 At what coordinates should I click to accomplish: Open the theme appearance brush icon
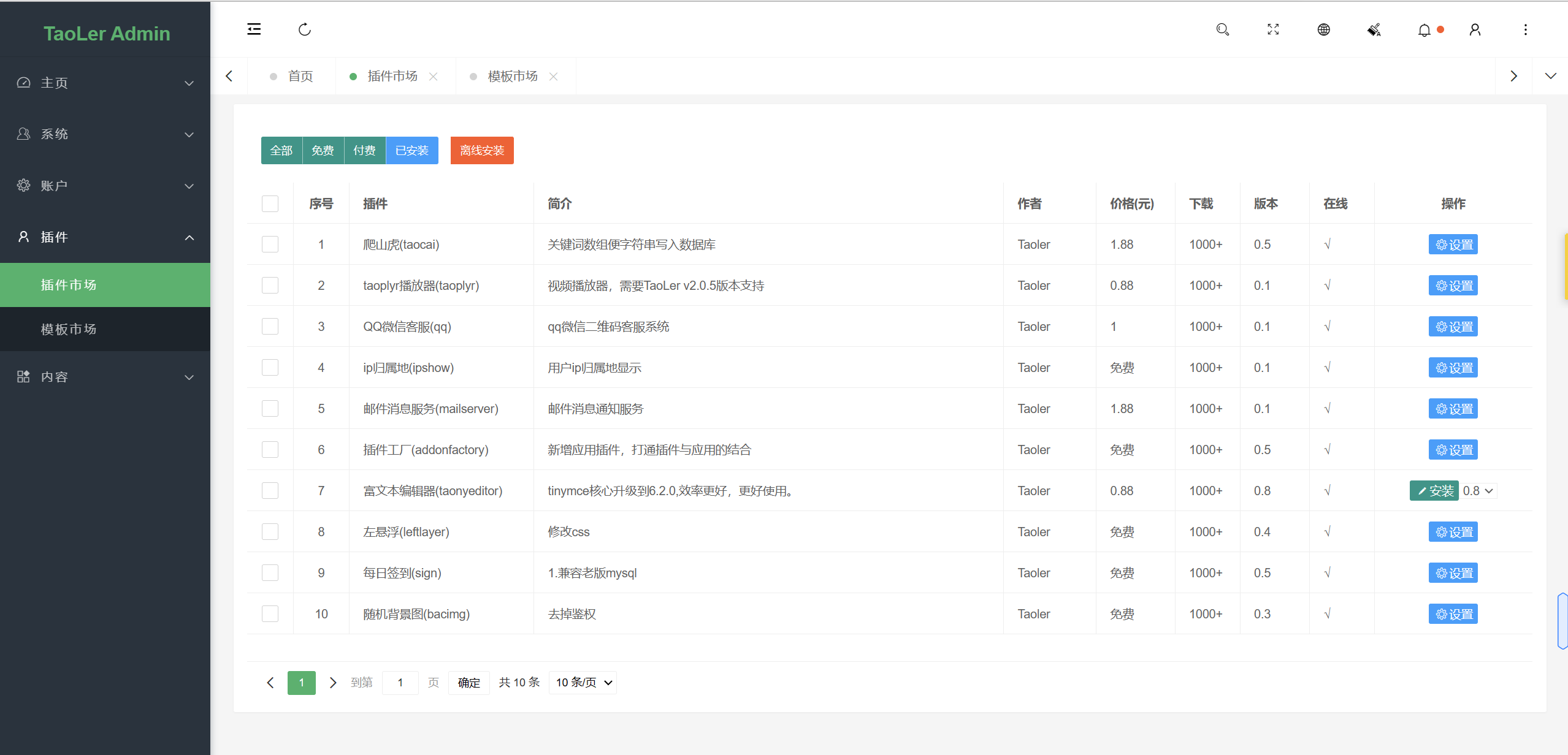[x=1374, y=29]
